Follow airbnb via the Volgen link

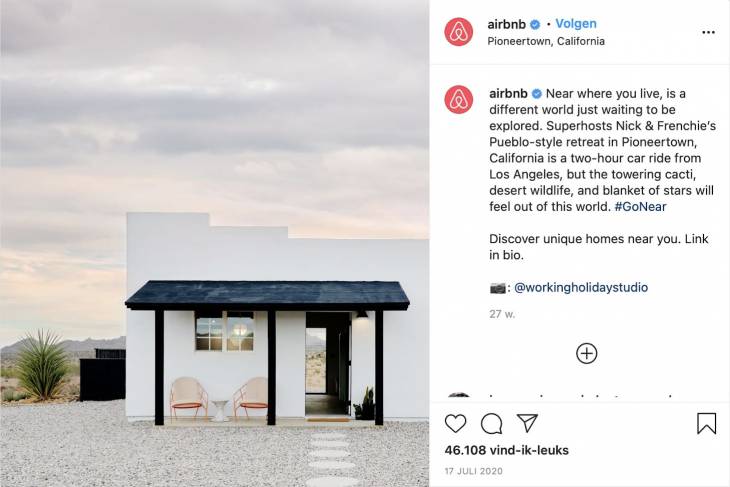[576, 24]
